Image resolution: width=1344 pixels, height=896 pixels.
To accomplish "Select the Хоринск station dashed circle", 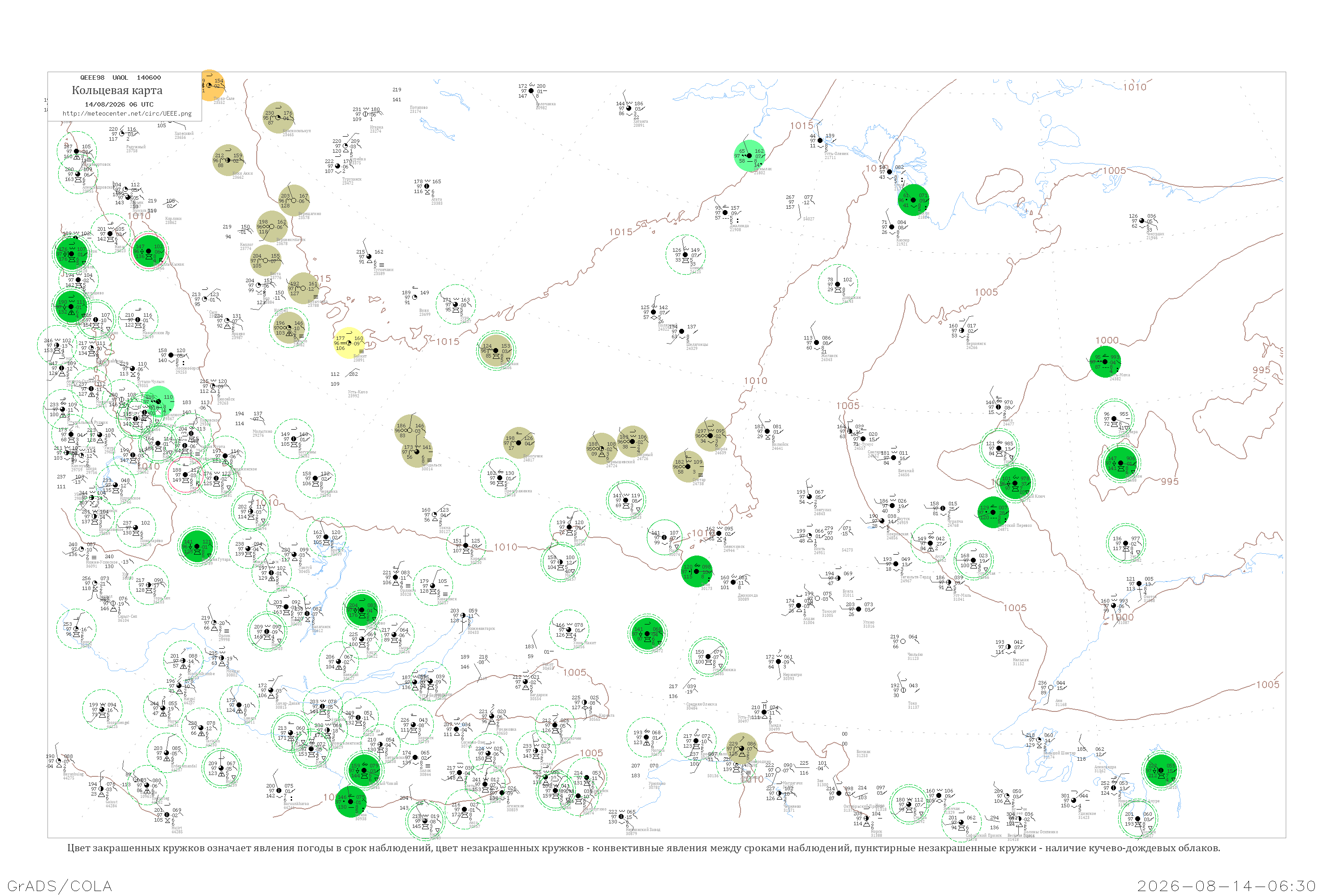I will (x=413, y=724).
